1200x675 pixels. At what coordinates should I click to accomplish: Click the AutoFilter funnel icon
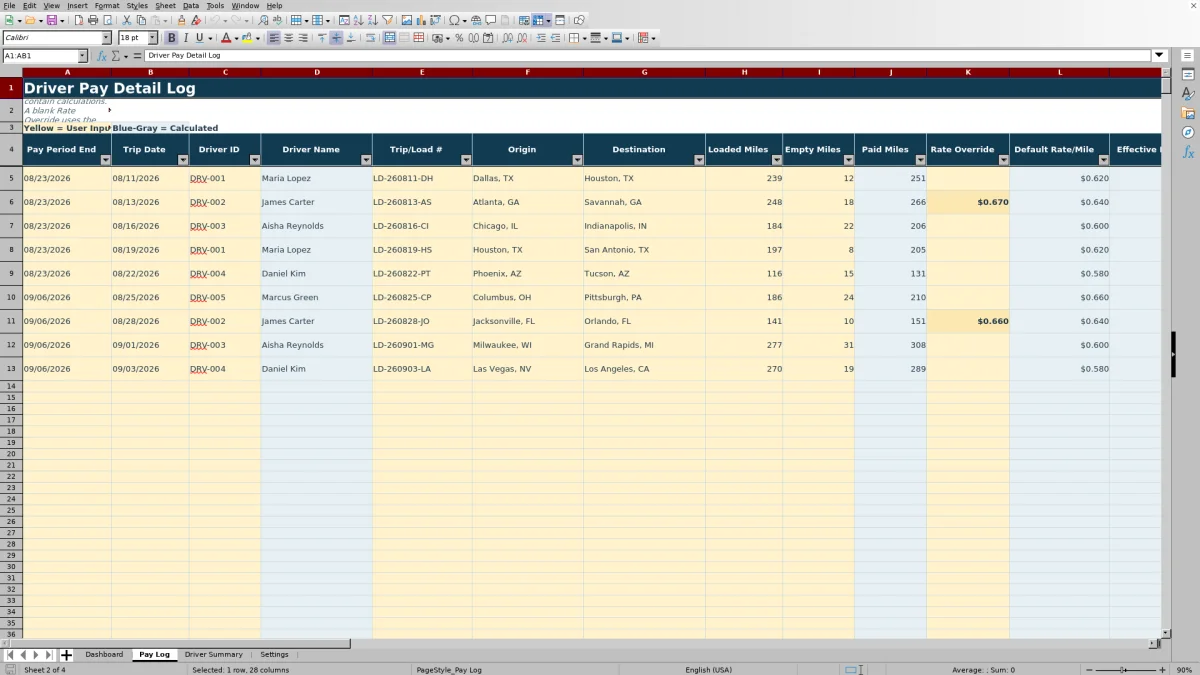coord(387,20)
